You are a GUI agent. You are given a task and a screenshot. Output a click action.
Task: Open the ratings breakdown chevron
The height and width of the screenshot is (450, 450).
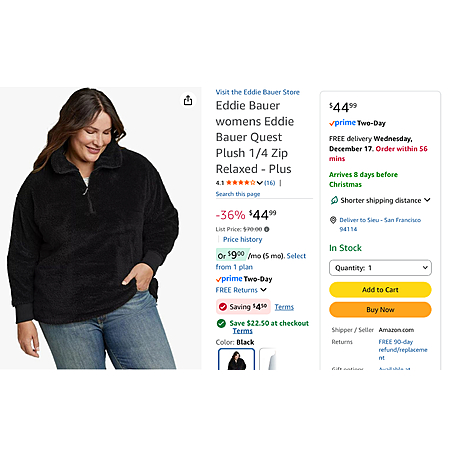click(x=260, y=183)
